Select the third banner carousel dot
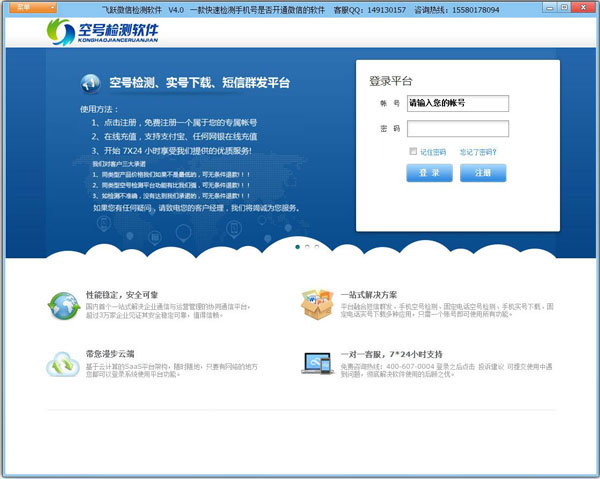The width and height of the screenshot is (600, 479). tap(317, 245)
